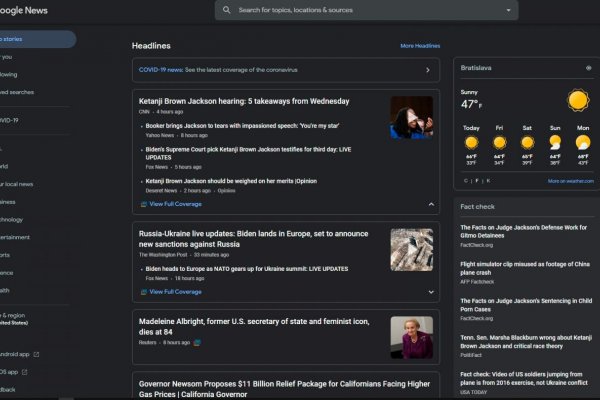
Task: Open the Madeleine Albright thumbnail
Action: [x=412, y=338]
